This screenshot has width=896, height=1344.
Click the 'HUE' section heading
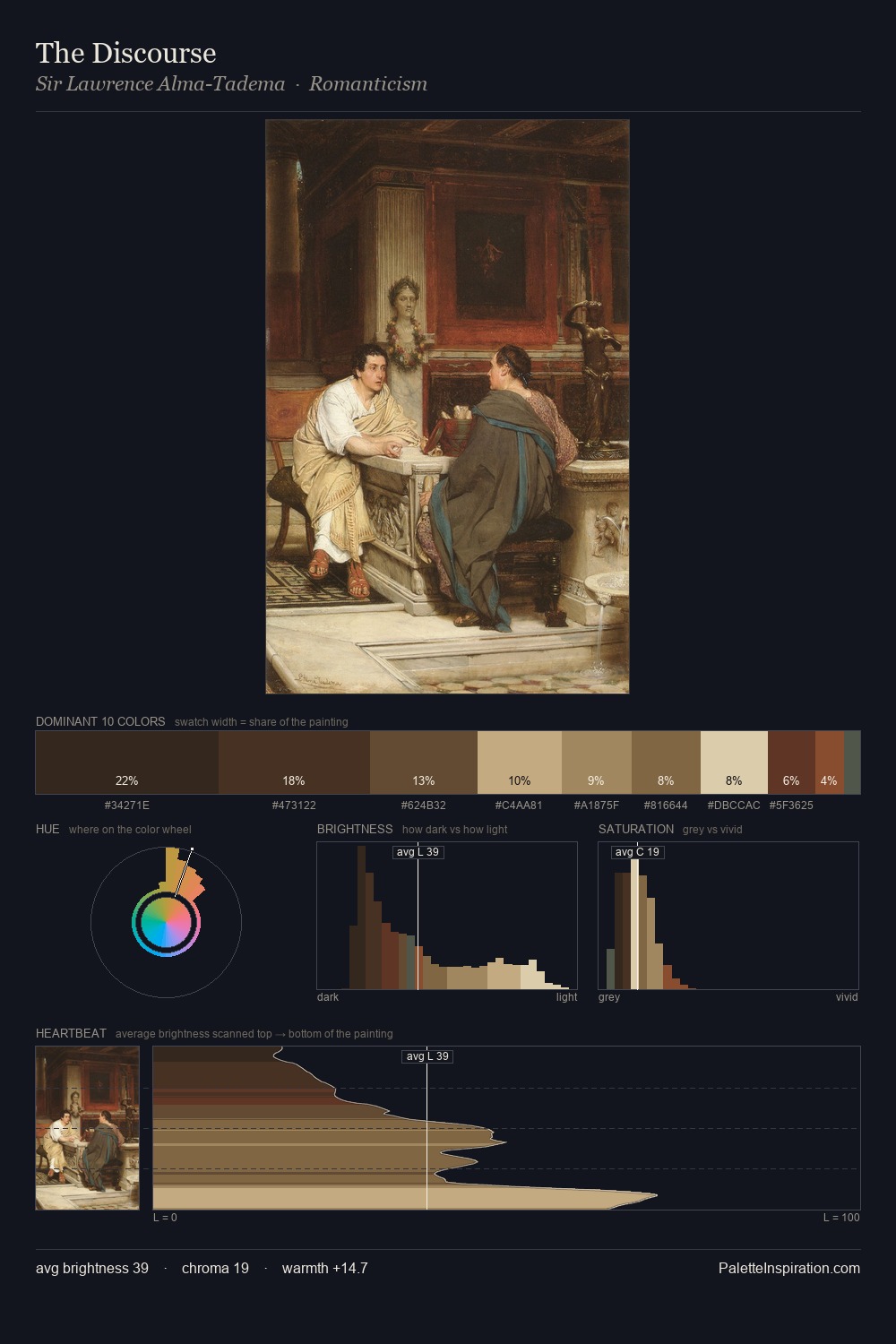tap(47, 829)
